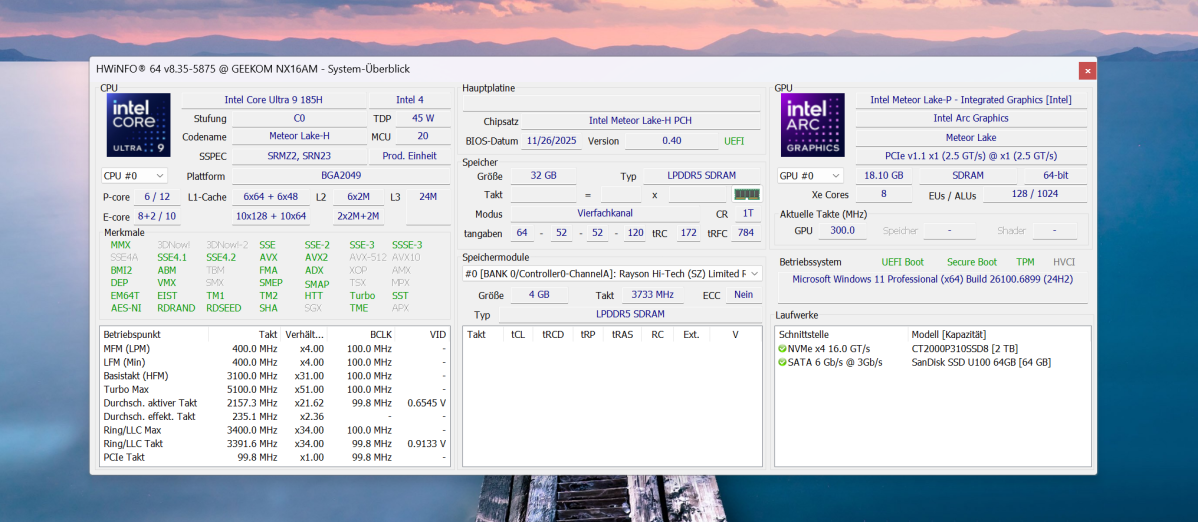
Task: Click the Turbo feature flag
Action: [x=362, y=296]
